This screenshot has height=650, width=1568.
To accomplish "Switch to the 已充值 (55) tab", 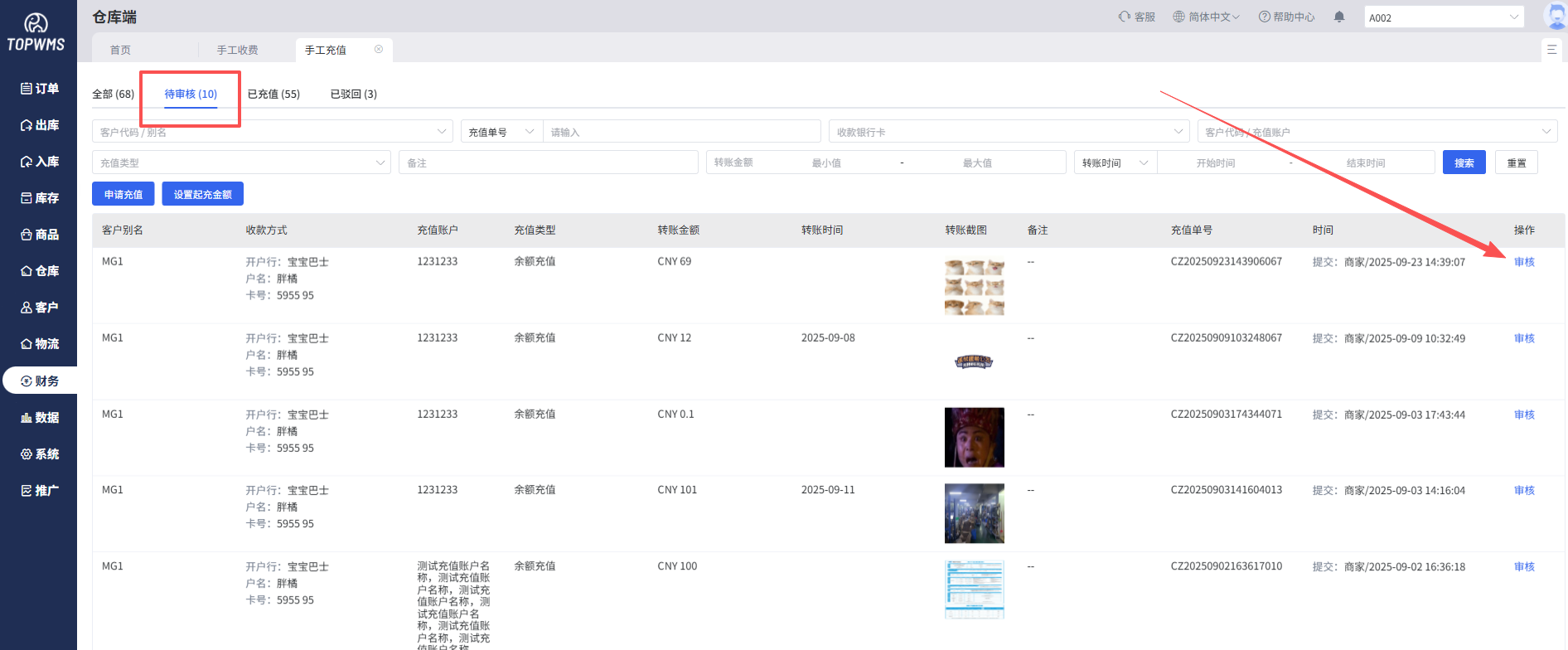I will (x=273, y=95).
